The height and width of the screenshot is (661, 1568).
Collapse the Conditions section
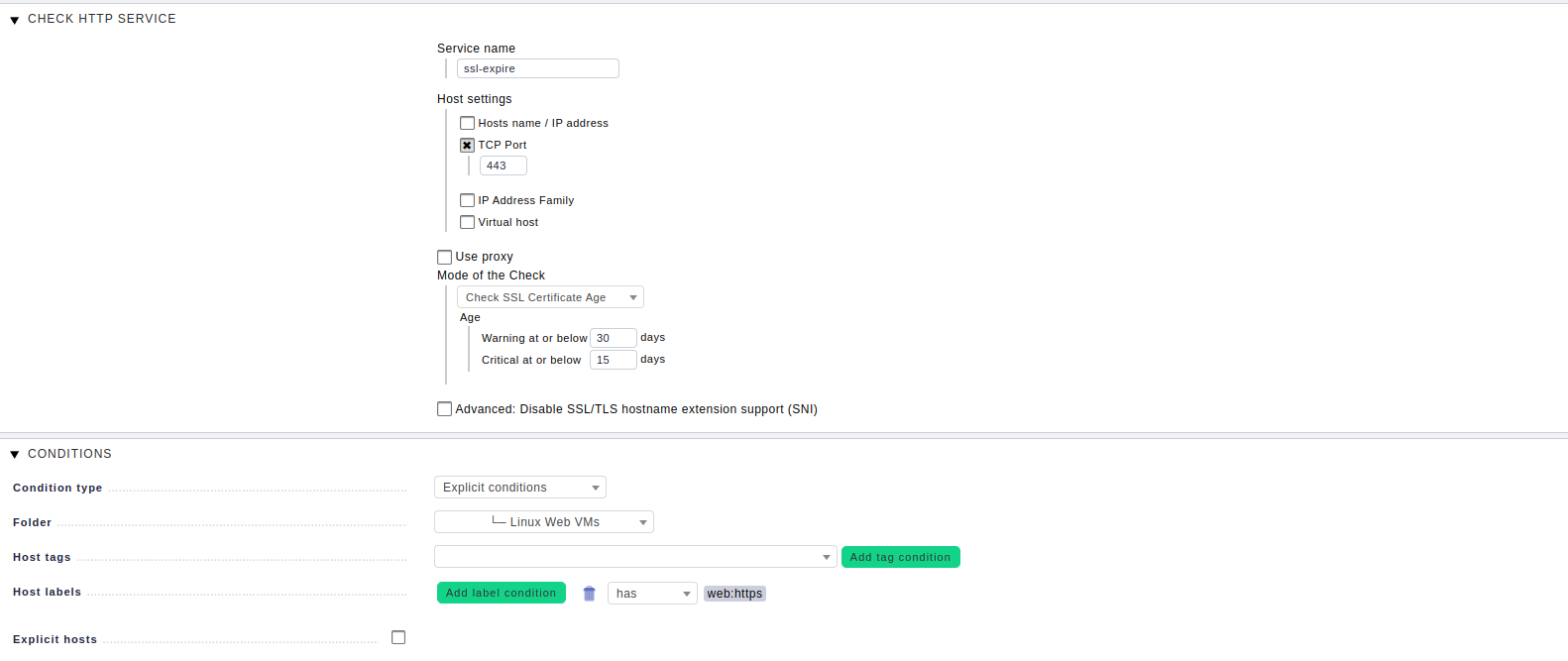(x=15, y=455)
